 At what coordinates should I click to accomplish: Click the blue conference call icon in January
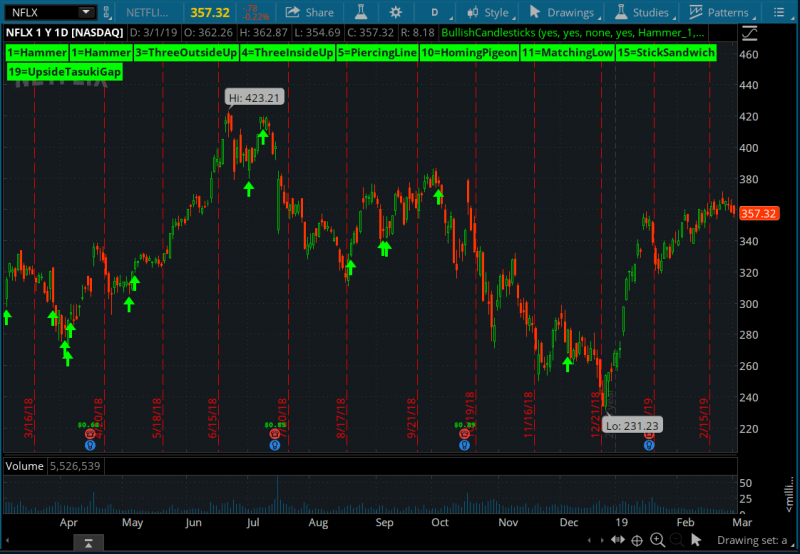(648, 445)
